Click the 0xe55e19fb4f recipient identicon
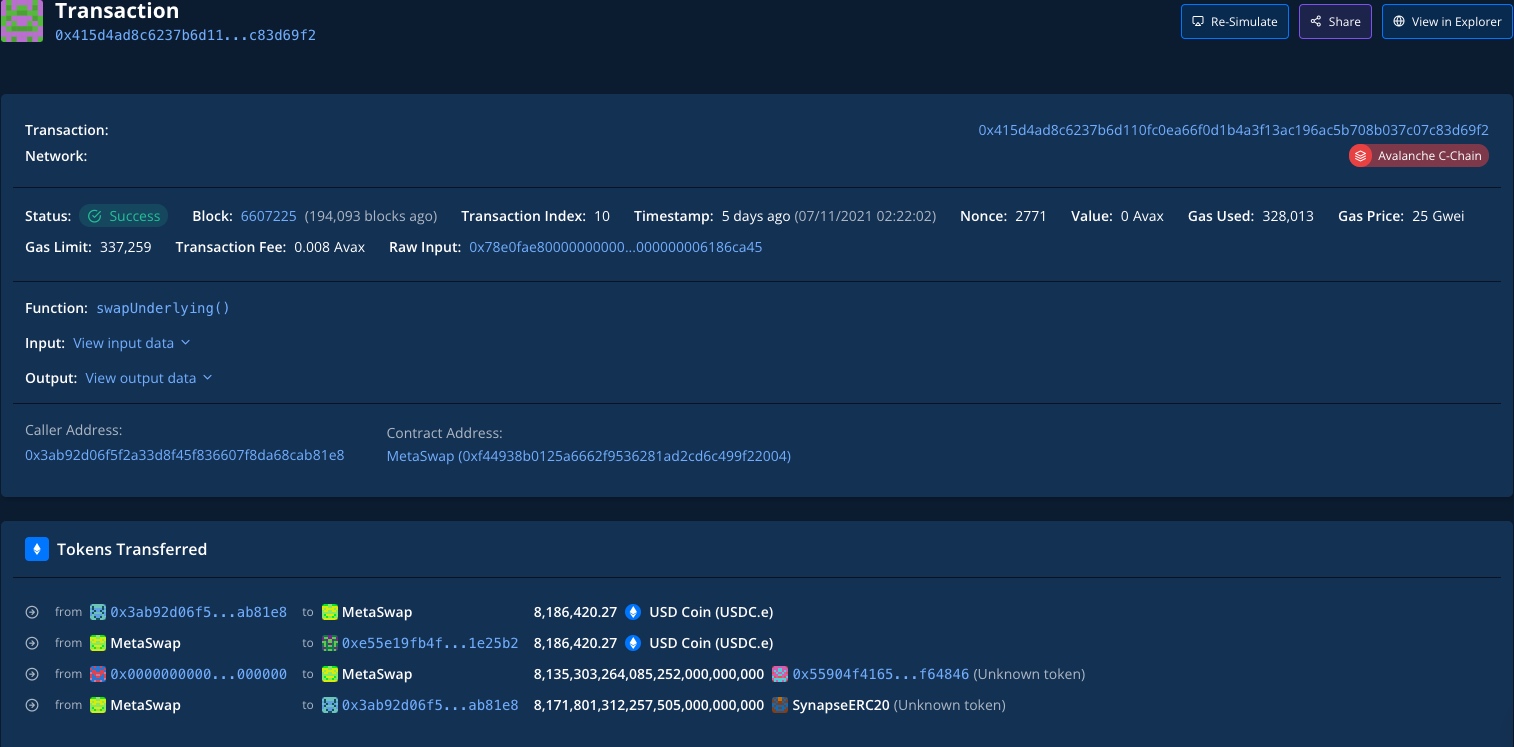Screen dimensions: 1514x747 [330, 643]
